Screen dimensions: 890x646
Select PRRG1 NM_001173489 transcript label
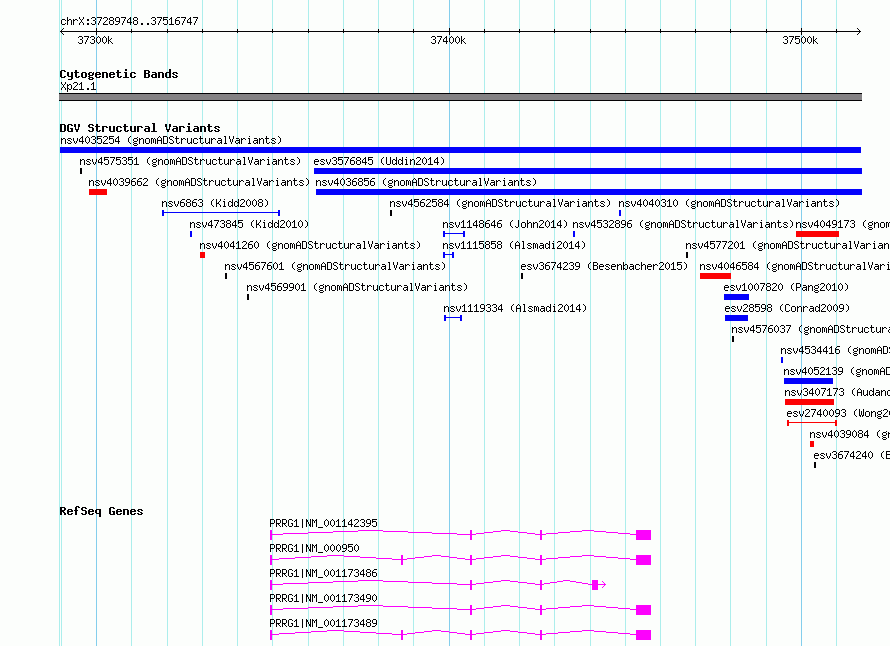pos(323,623)
